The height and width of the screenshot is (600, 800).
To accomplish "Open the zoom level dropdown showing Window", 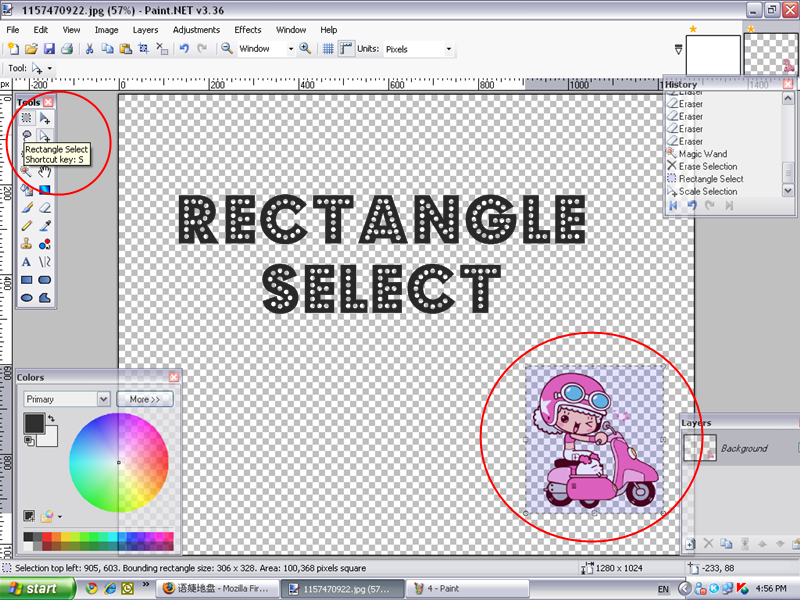I will pyautogui.click(x=291, y=48).
